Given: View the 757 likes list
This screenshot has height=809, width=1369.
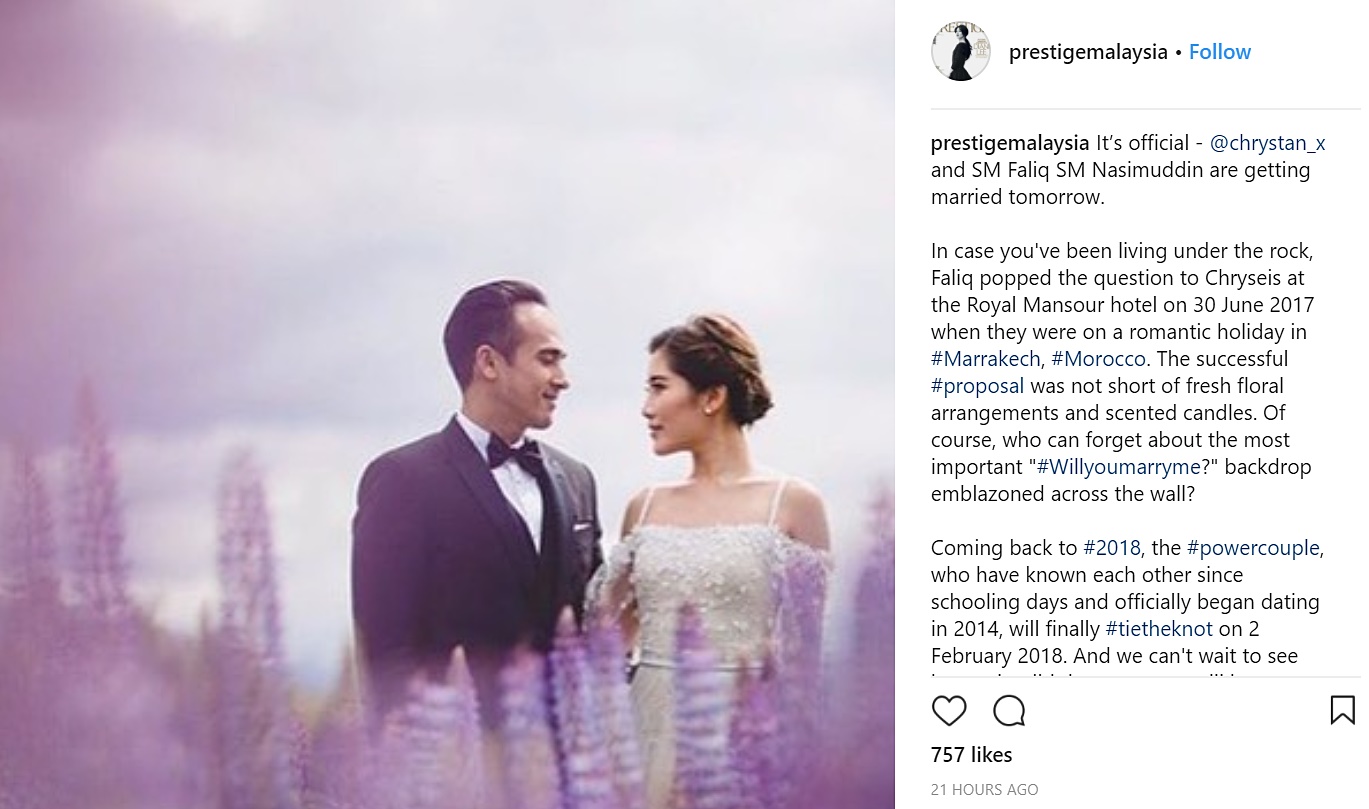Looking at the screenshot, I should [x=971, y=755].
